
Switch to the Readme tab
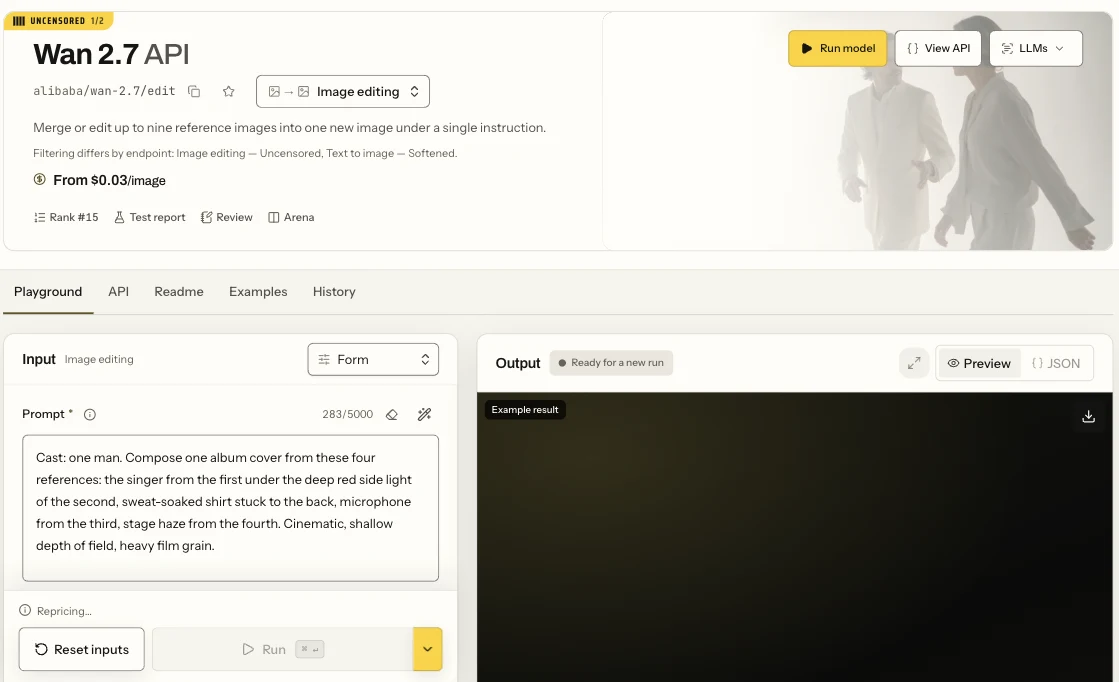[x=179, y=292]
